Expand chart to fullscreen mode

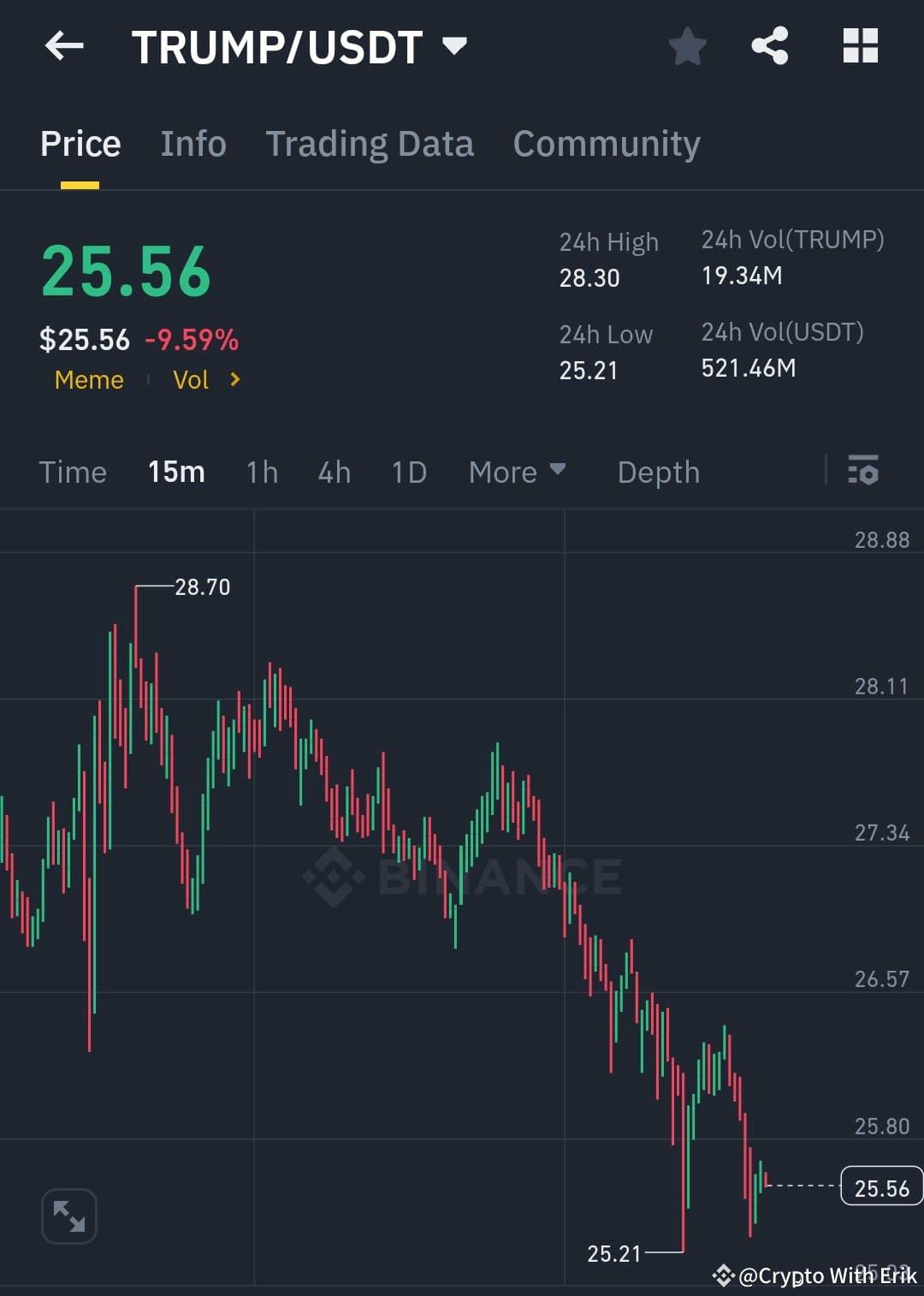[x=69, y=1216]
